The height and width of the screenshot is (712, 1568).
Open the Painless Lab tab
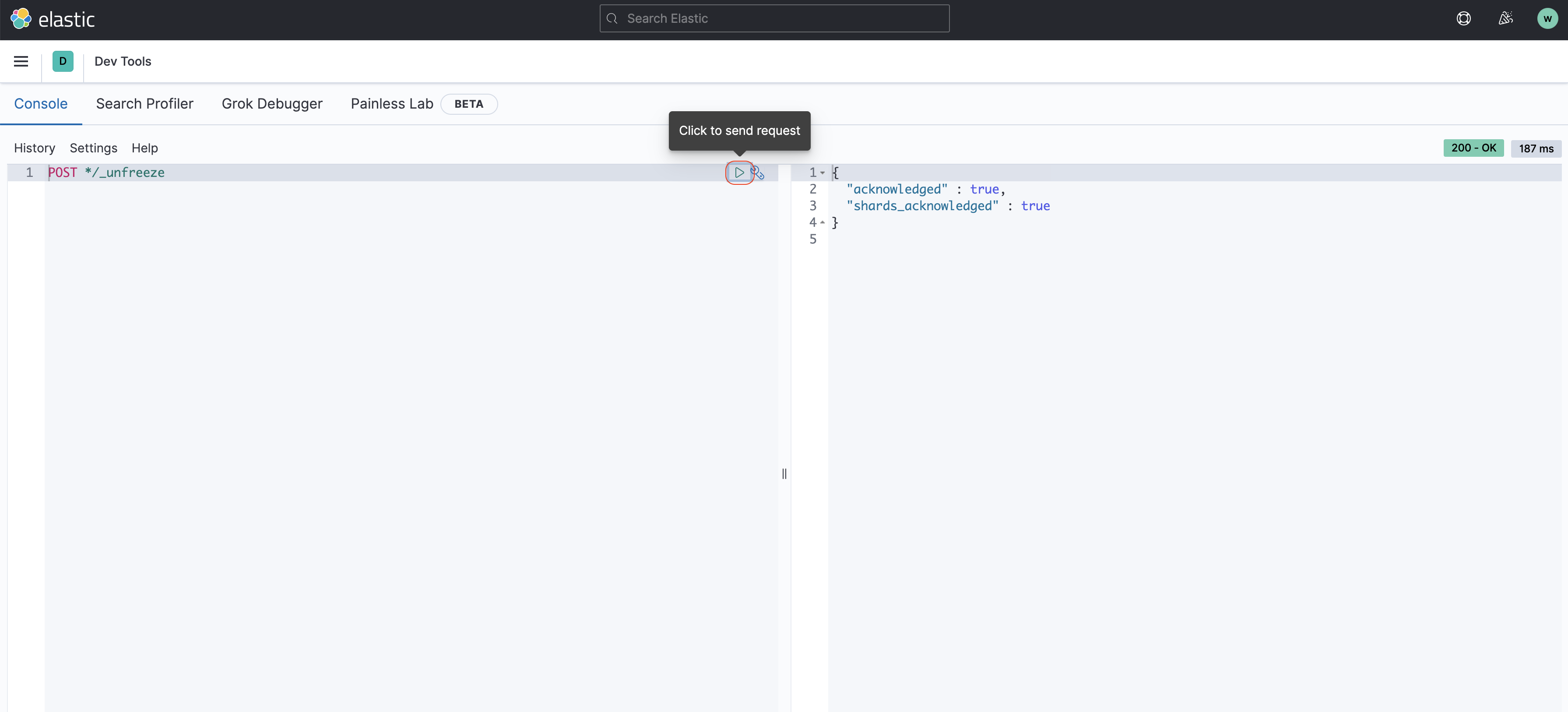tap(392, 103)
